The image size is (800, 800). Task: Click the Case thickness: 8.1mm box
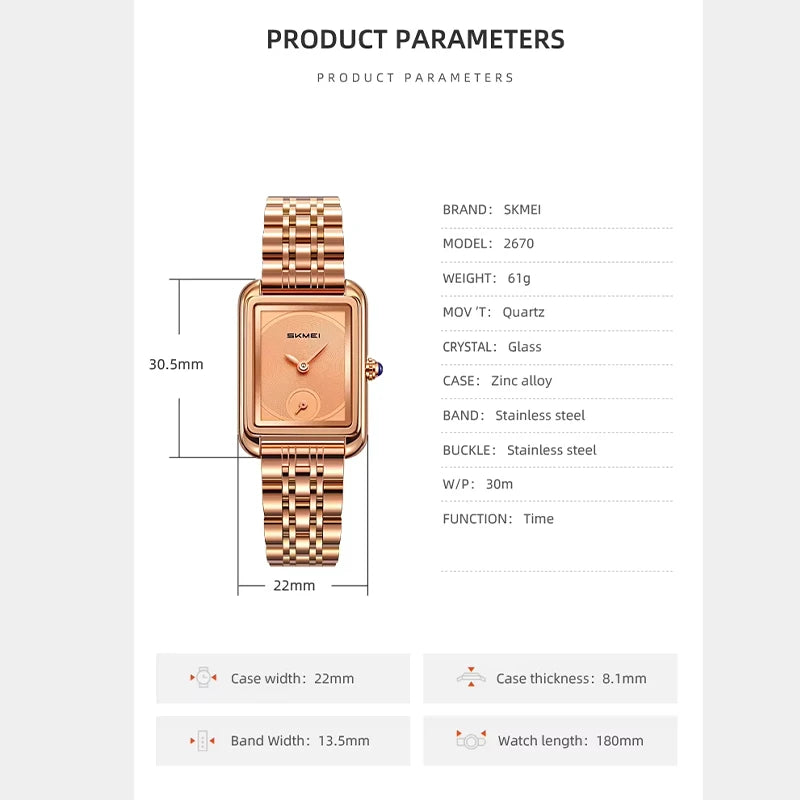pyautogui.click(x=550, y=678)
